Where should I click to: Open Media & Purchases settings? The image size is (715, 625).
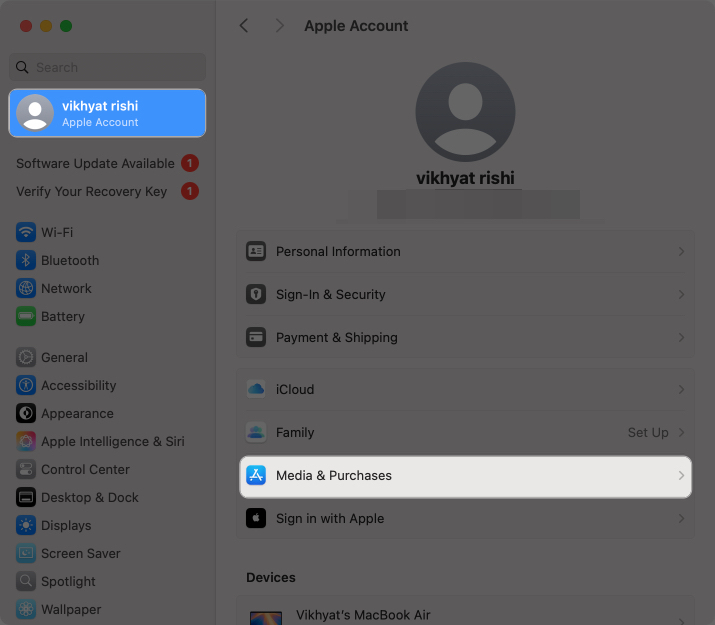click(466, 475)
